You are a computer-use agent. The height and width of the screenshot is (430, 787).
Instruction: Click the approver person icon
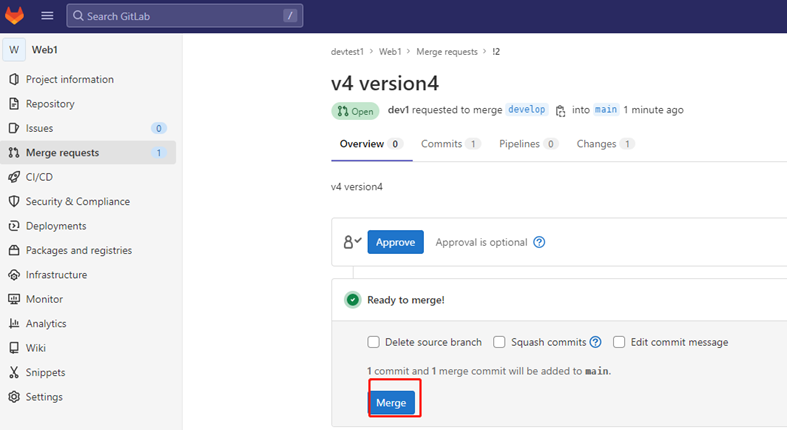(x=352, y=242)
